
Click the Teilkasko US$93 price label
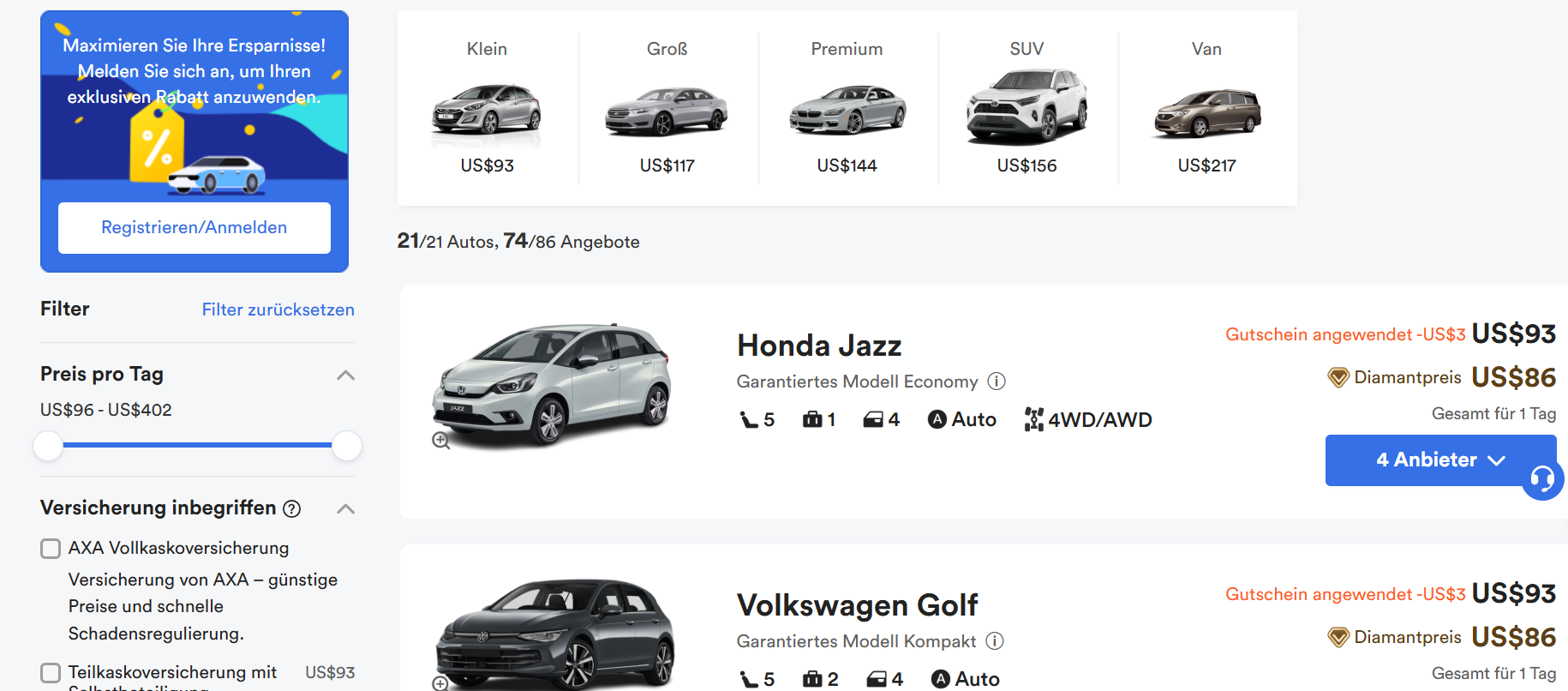[x=330, y=673]
